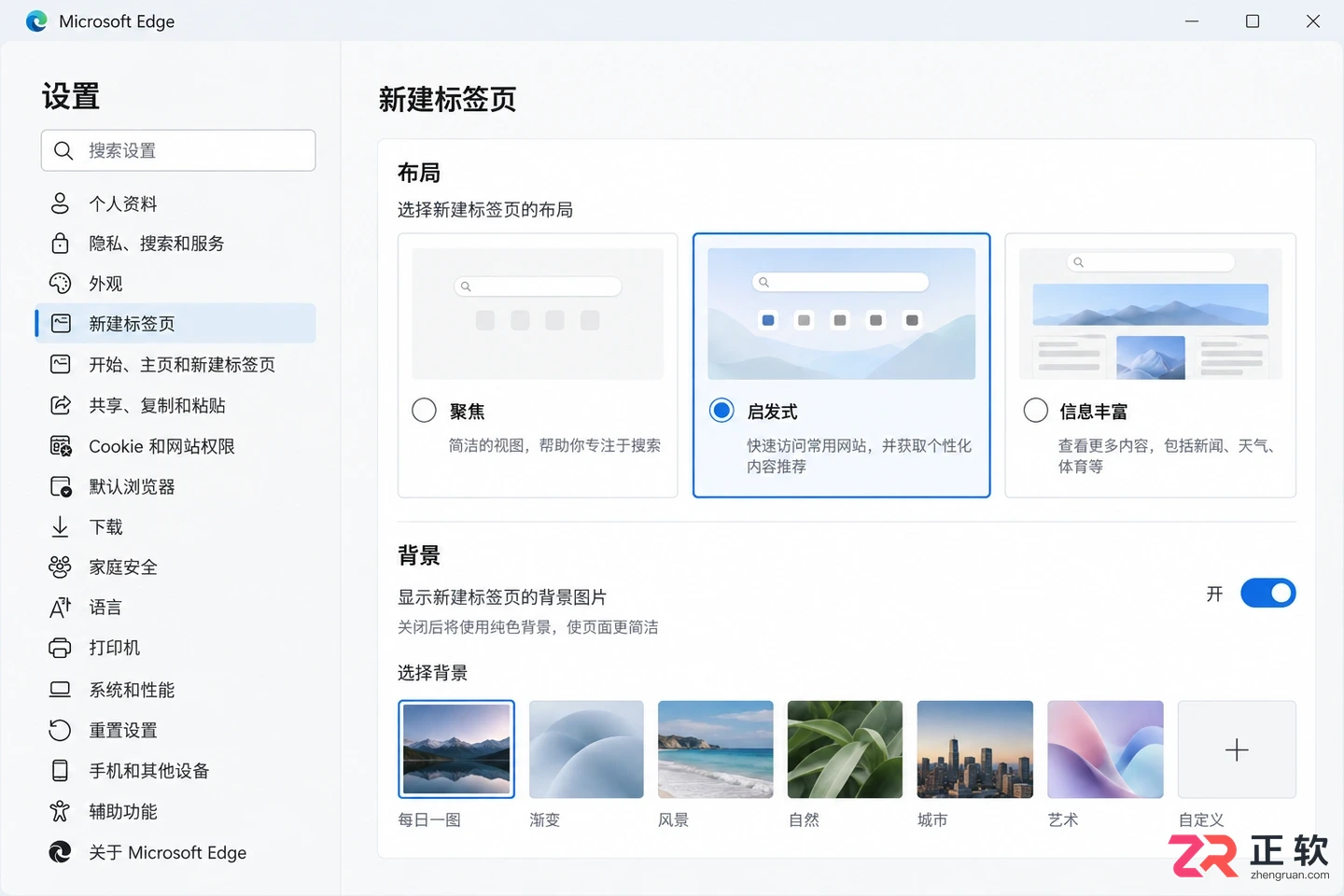Click the printer icon for 打印机
1344x896 pixels.
[60, 648]
